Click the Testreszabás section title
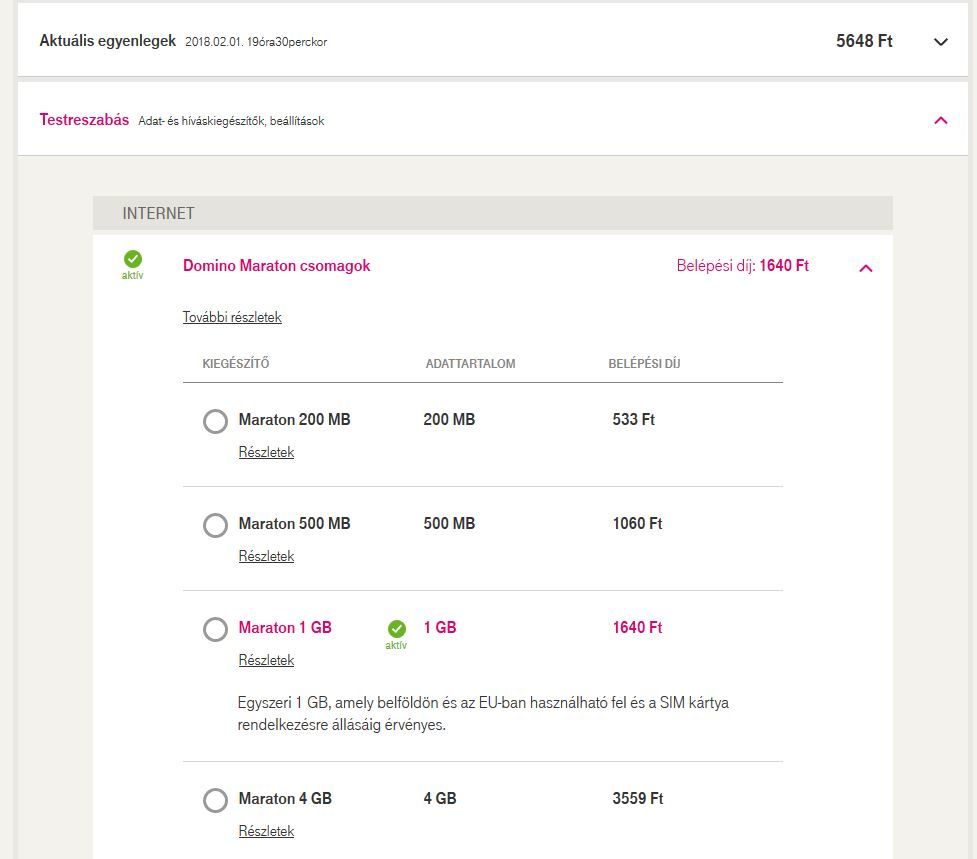The height and width of the screenshot is (859, 977). 84,120
